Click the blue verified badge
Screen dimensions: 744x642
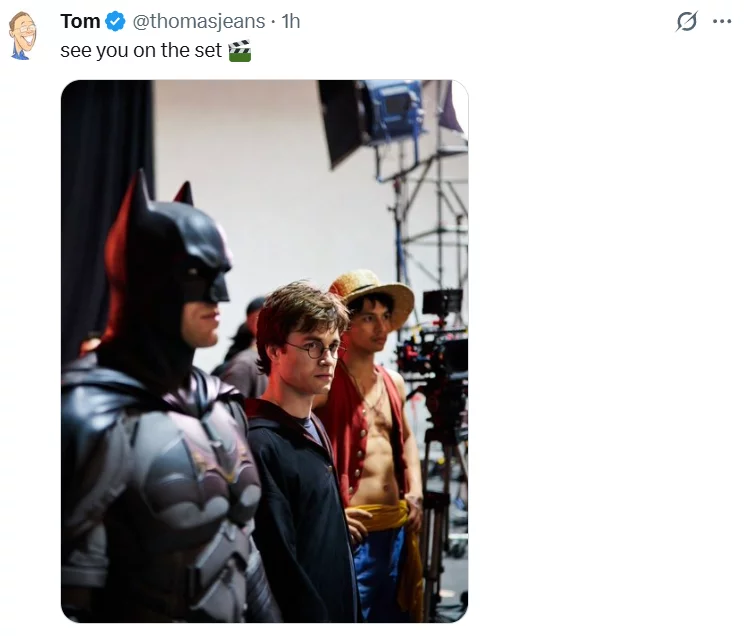coord(116,21)
